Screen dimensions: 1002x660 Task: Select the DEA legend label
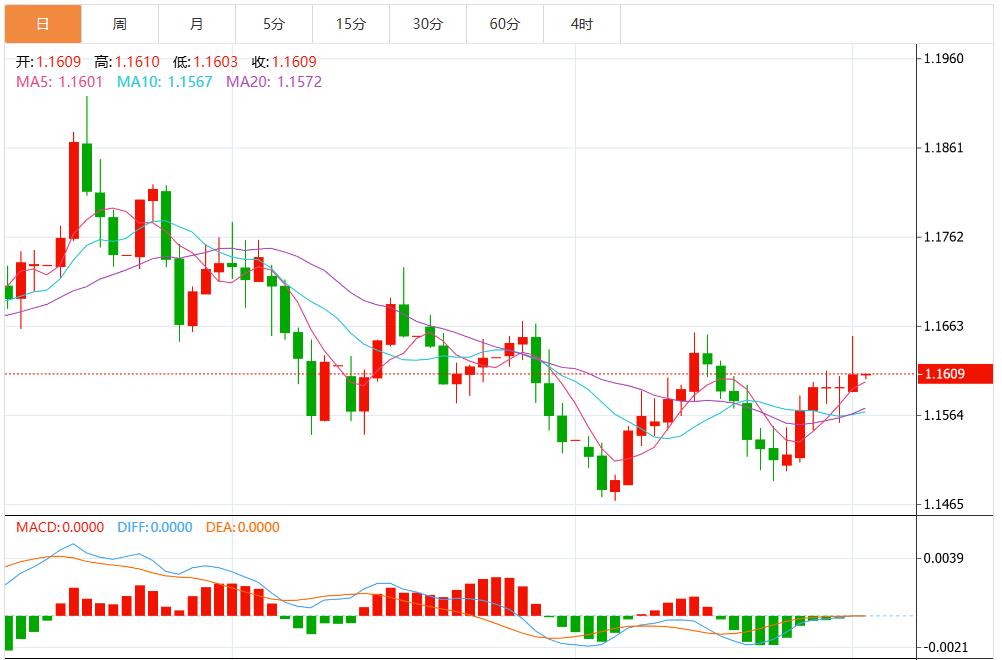click(242, 527)
